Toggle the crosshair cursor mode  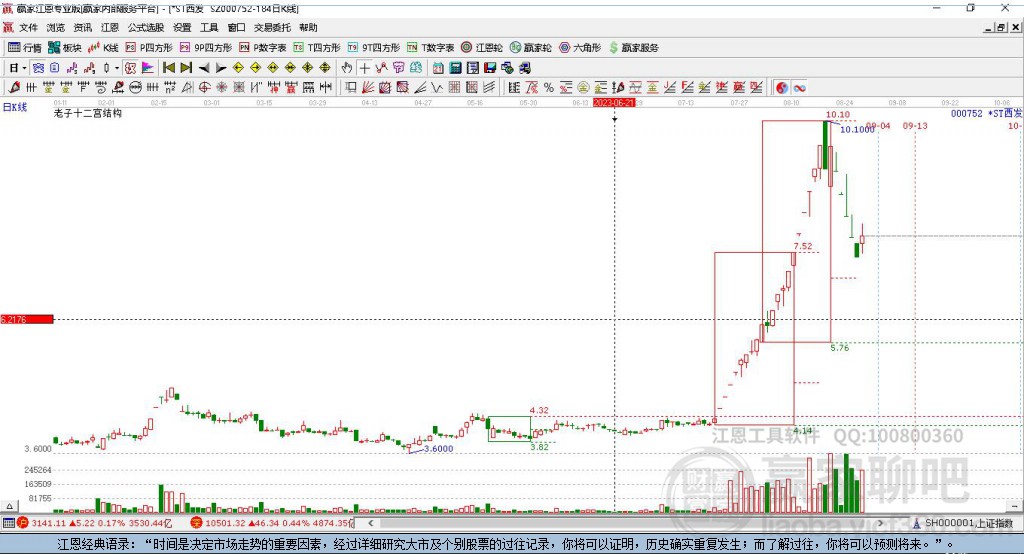(x=364, y=68)
